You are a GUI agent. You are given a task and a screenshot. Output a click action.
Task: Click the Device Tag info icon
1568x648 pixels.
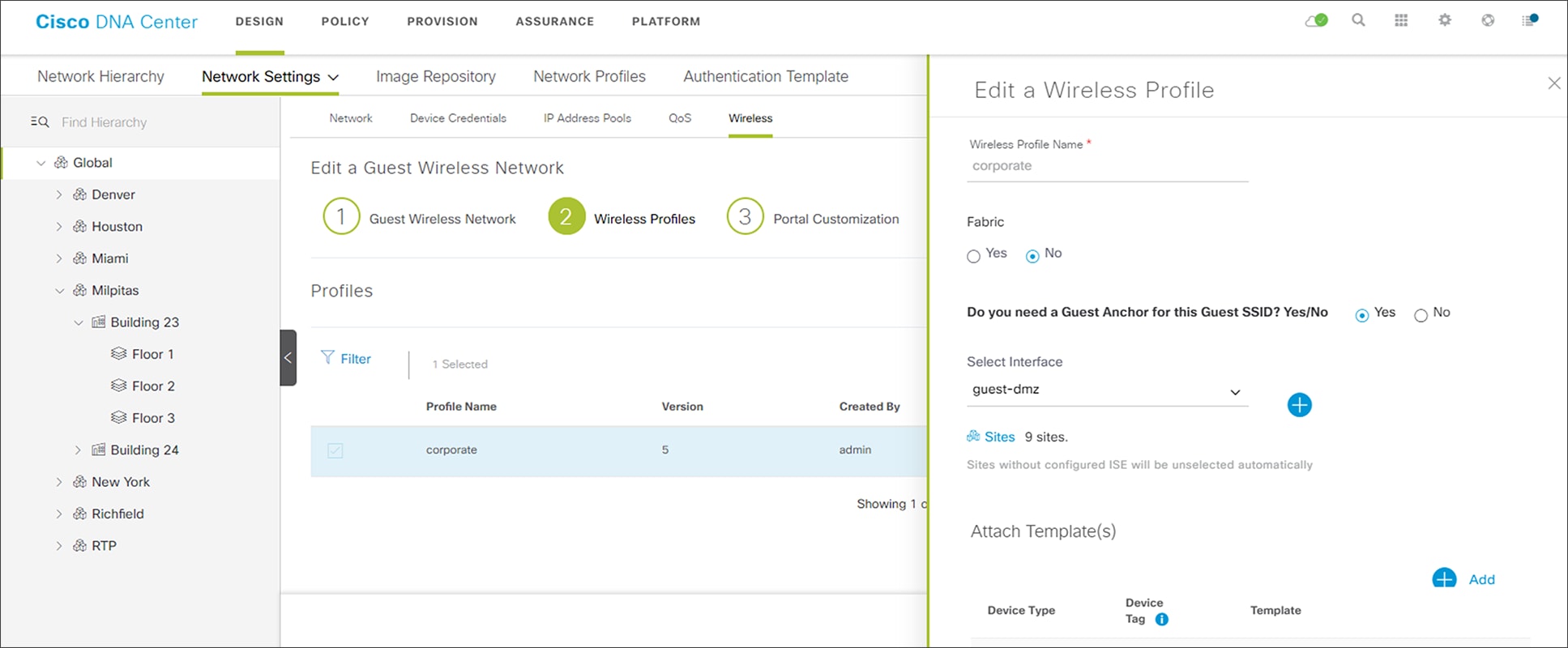(x=1161, y=620)
